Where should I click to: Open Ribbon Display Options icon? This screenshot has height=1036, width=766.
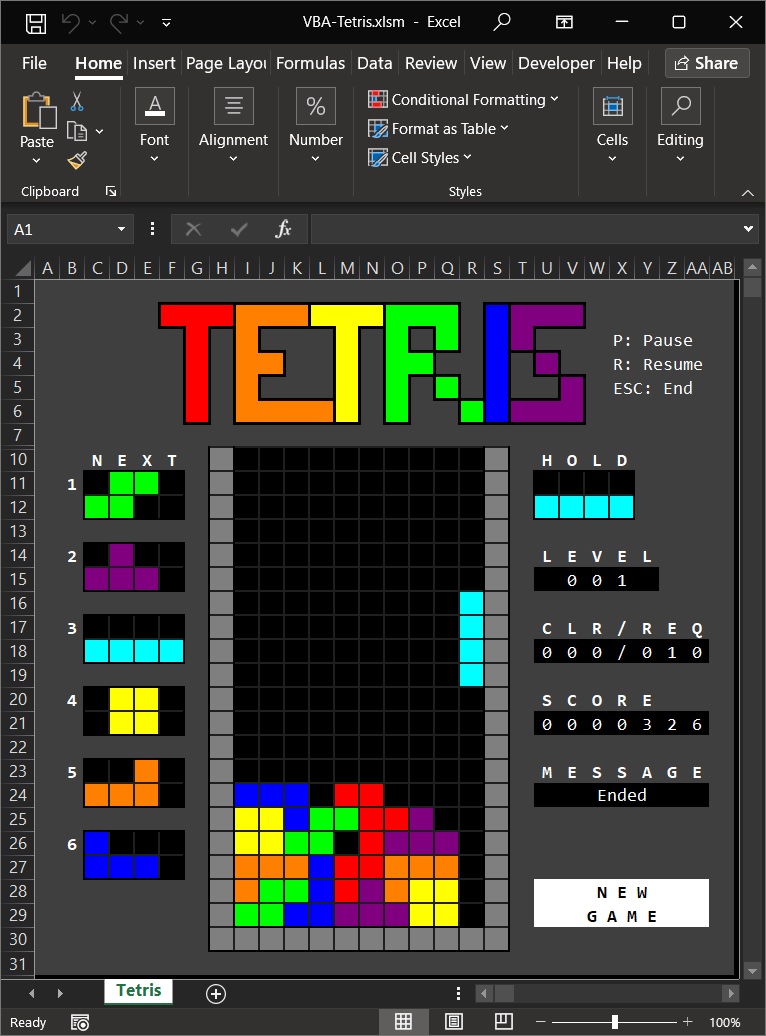point(564,22)
